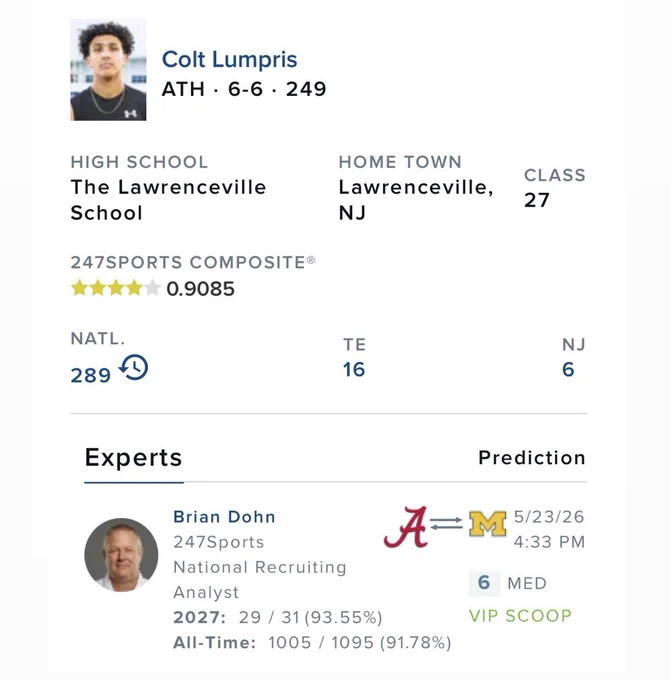
Task: Click the MED confidence label
Action: click(x=527, y=583)
